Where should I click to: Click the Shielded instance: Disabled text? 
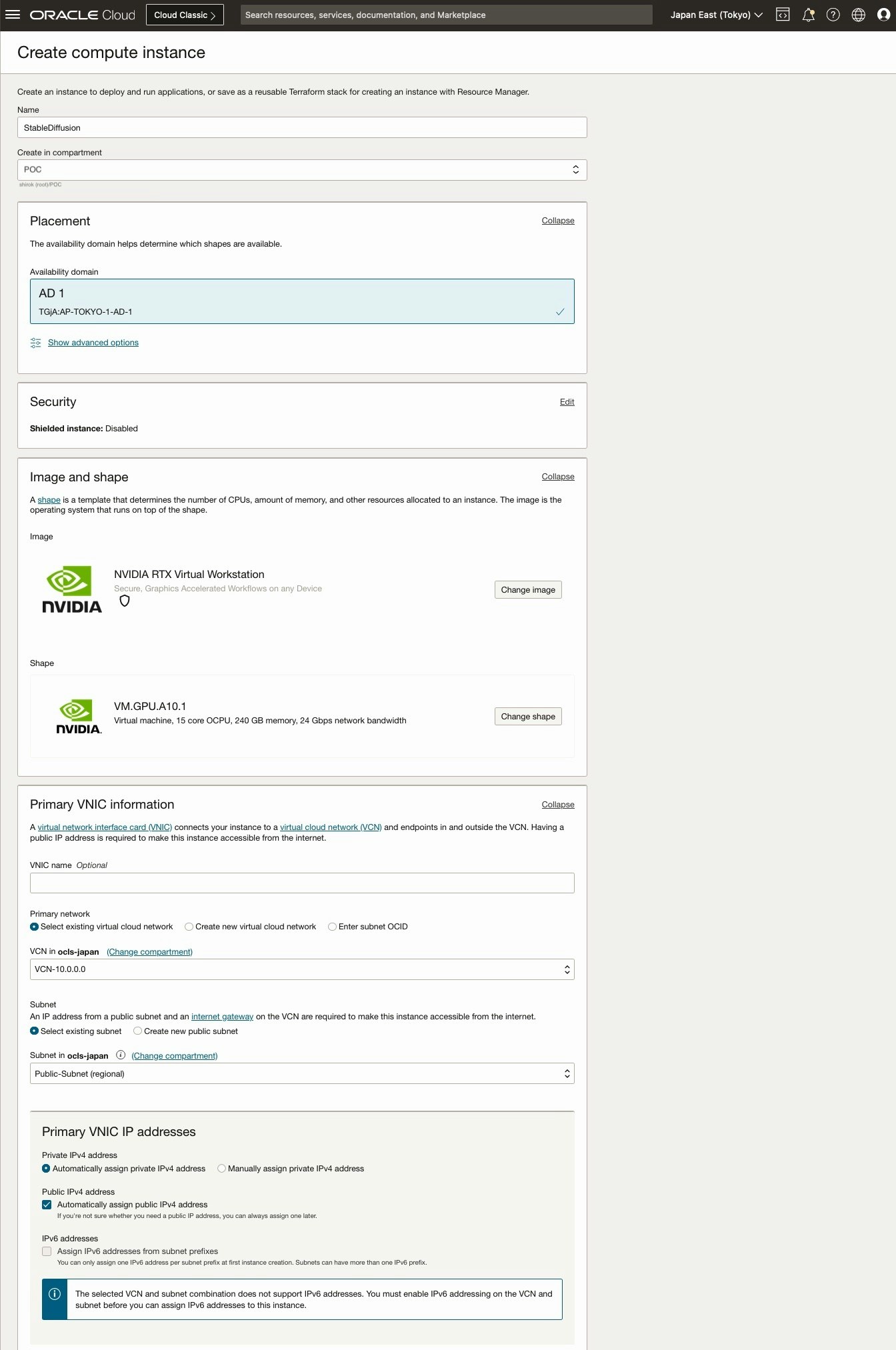point(84,429)
